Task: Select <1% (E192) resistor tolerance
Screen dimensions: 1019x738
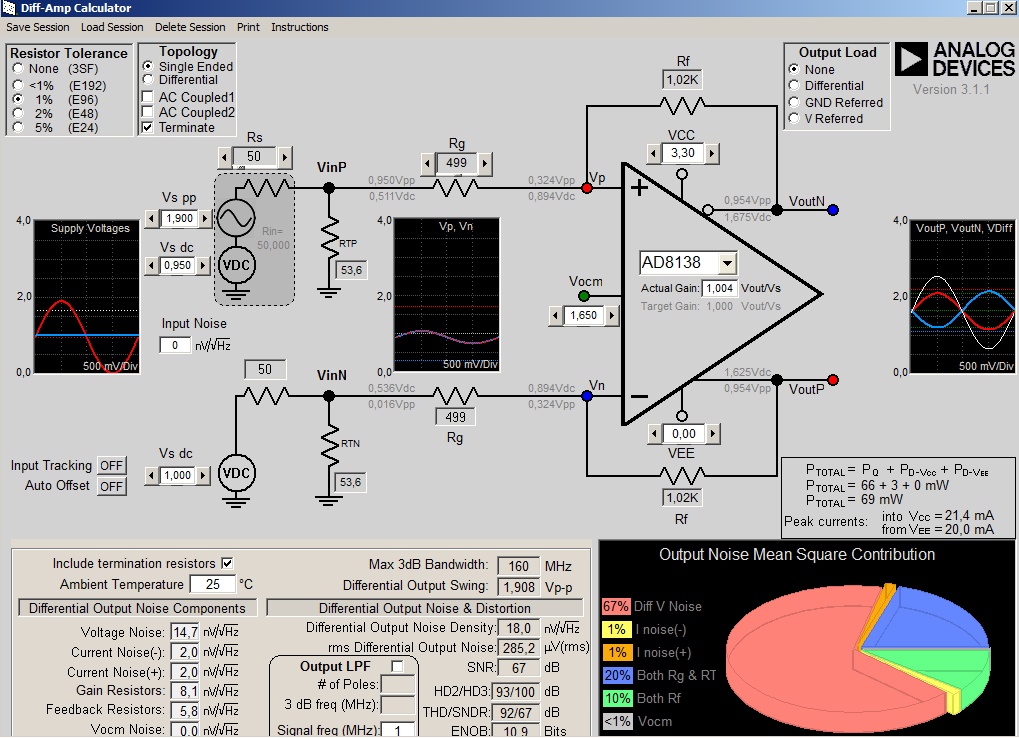Action: pyautogui.click(x=18, y=85)
